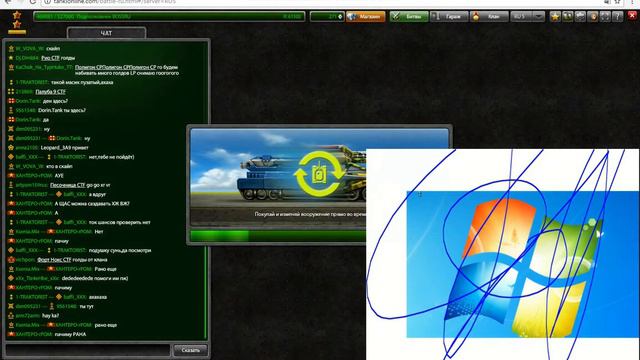Click chat message "почему РАНА"

click(70, 334)
